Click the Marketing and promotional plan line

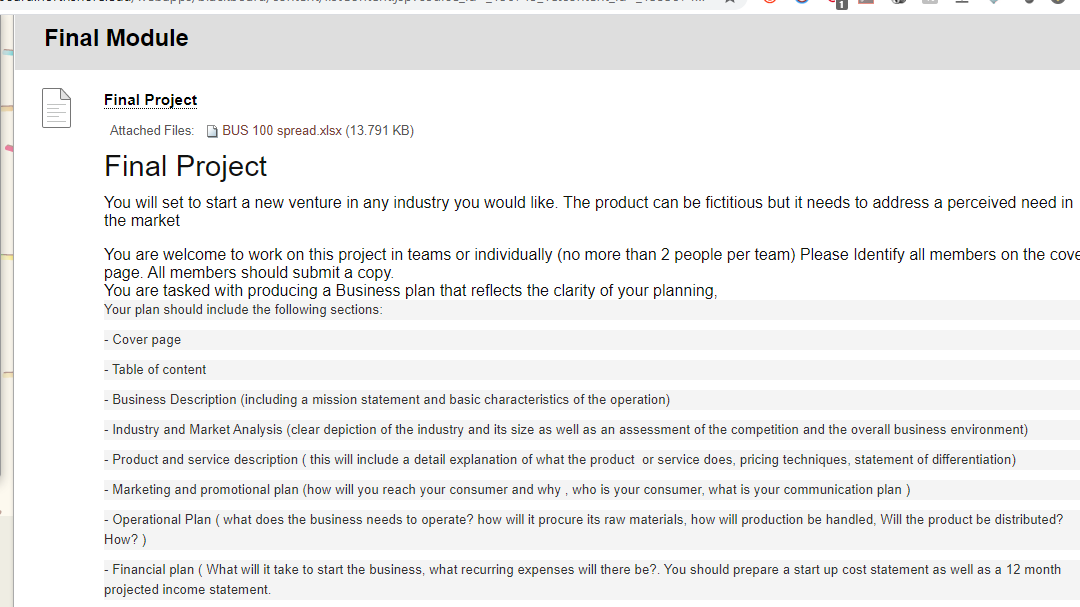click(x=506, y=490)
